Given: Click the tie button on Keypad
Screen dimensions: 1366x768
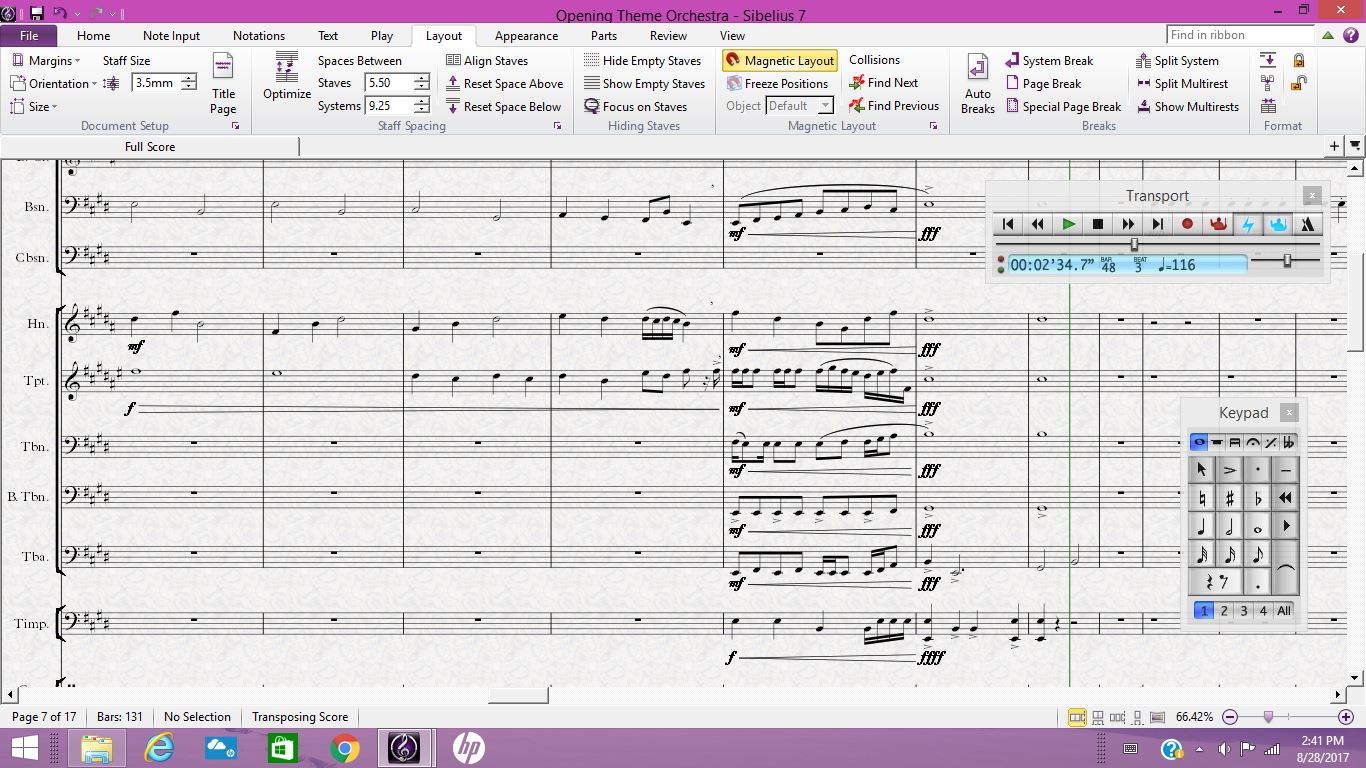Looking at the screenshot, I should click(x=1285, y=568).
